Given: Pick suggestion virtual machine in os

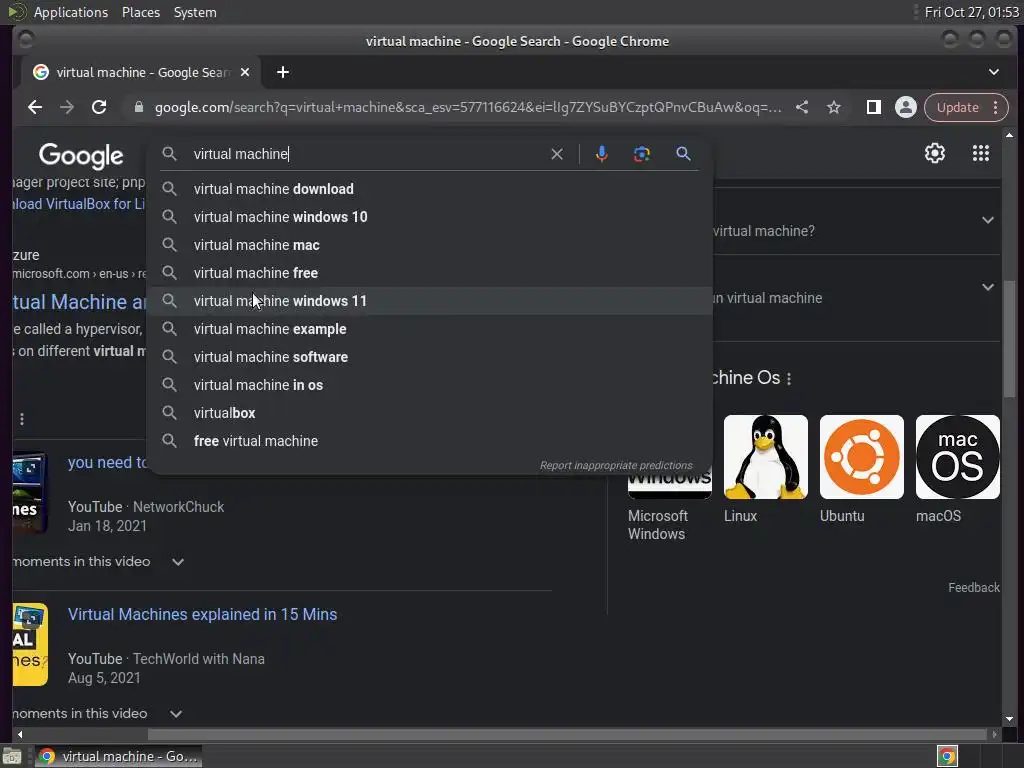Looking at the screenshot, I should coord(430,385).
